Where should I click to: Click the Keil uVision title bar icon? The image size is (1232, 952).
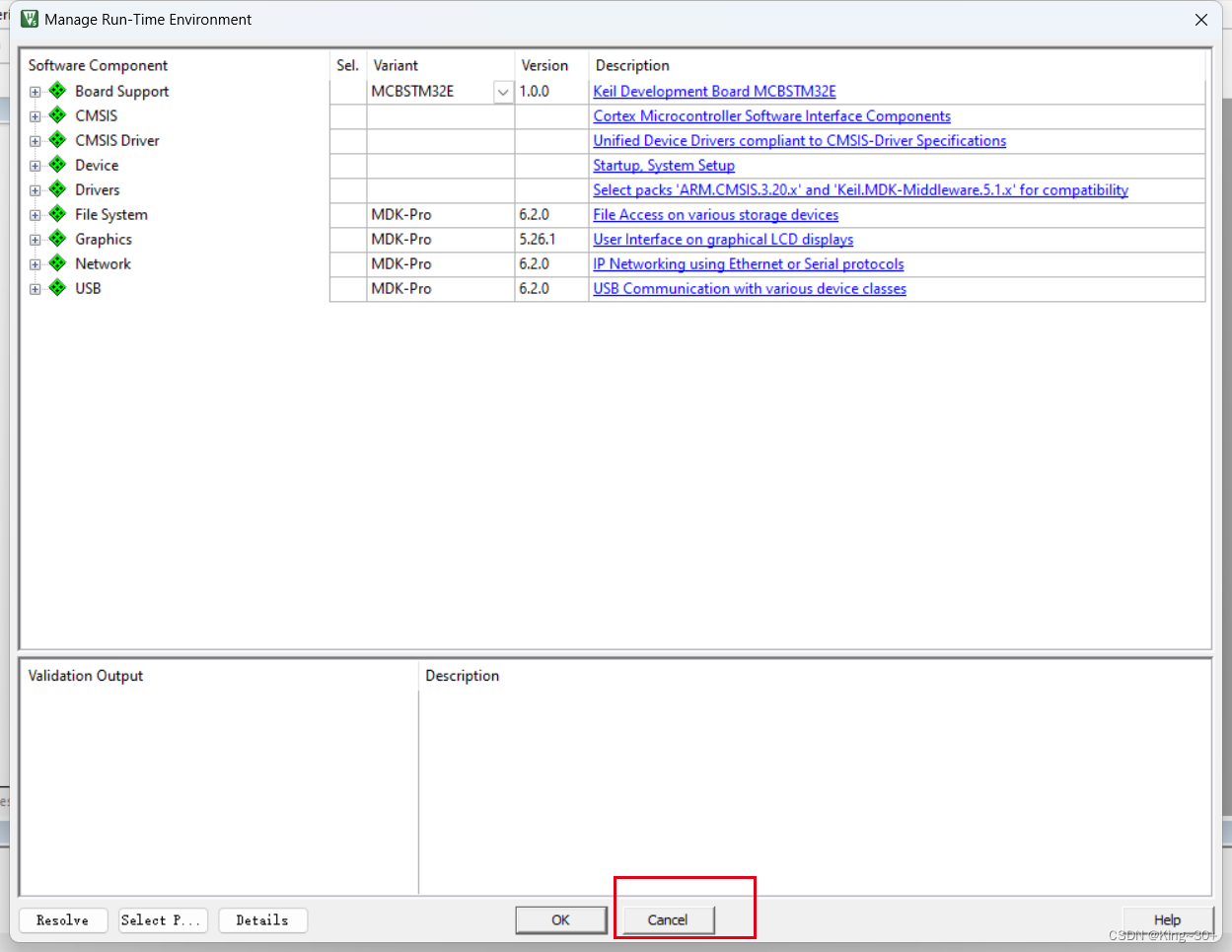[30, 19]
